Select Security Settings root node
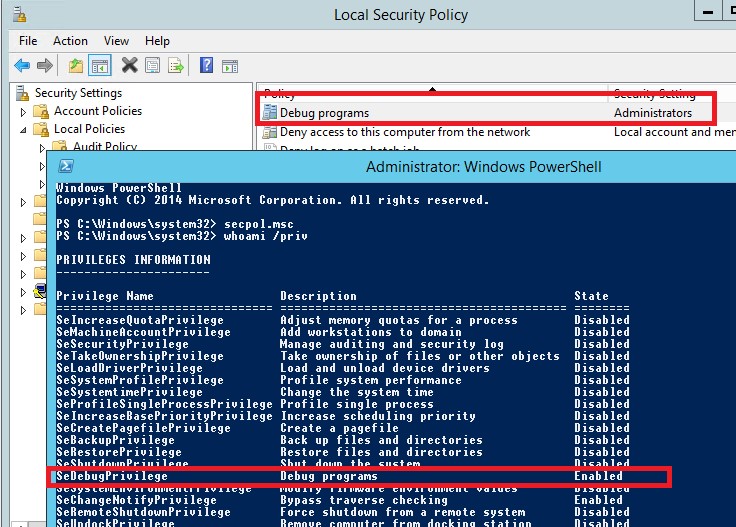 click(77, 93)
